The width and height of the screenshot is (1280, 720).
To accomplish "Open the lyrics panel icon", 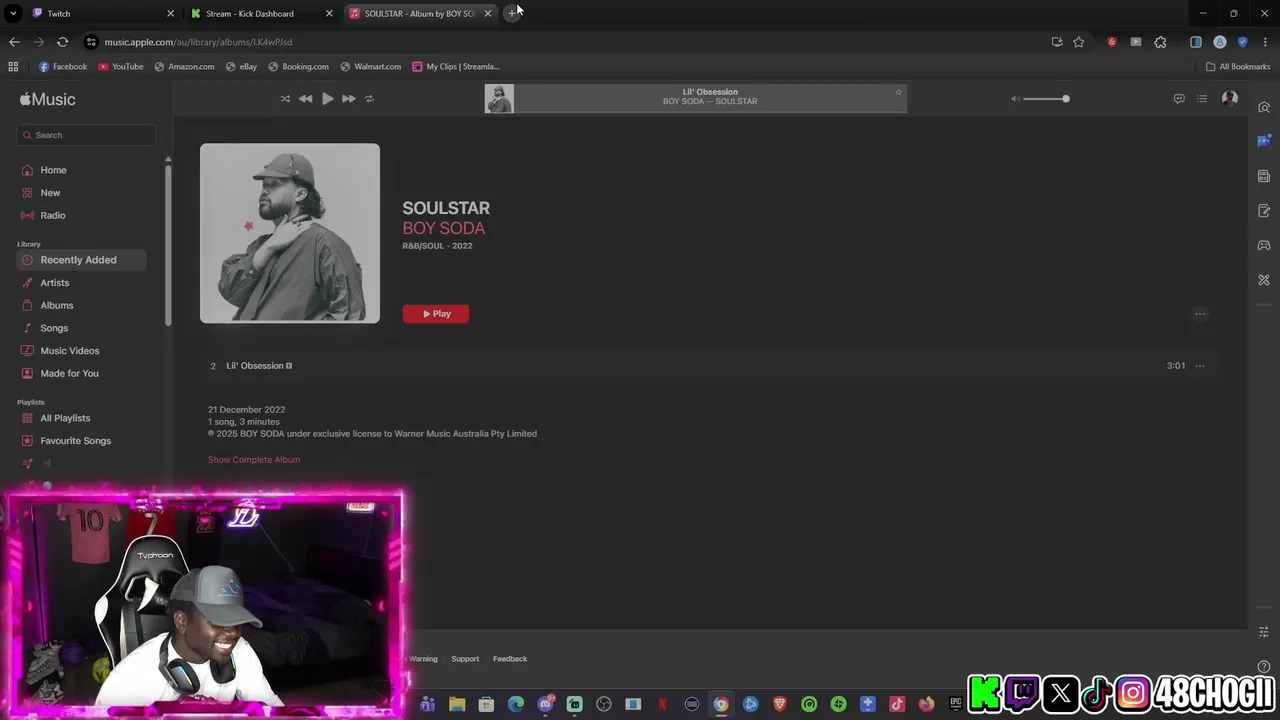I will 1179,99.
